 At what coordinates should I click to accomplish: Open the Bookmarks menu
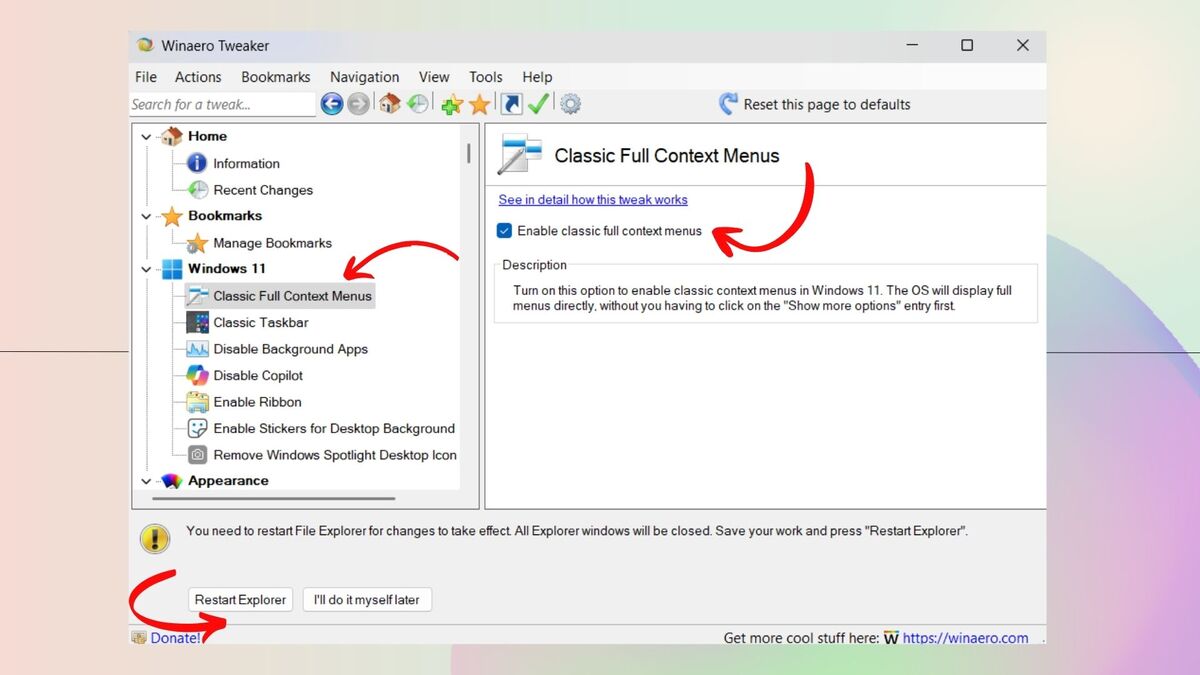(x=276, y=77)
